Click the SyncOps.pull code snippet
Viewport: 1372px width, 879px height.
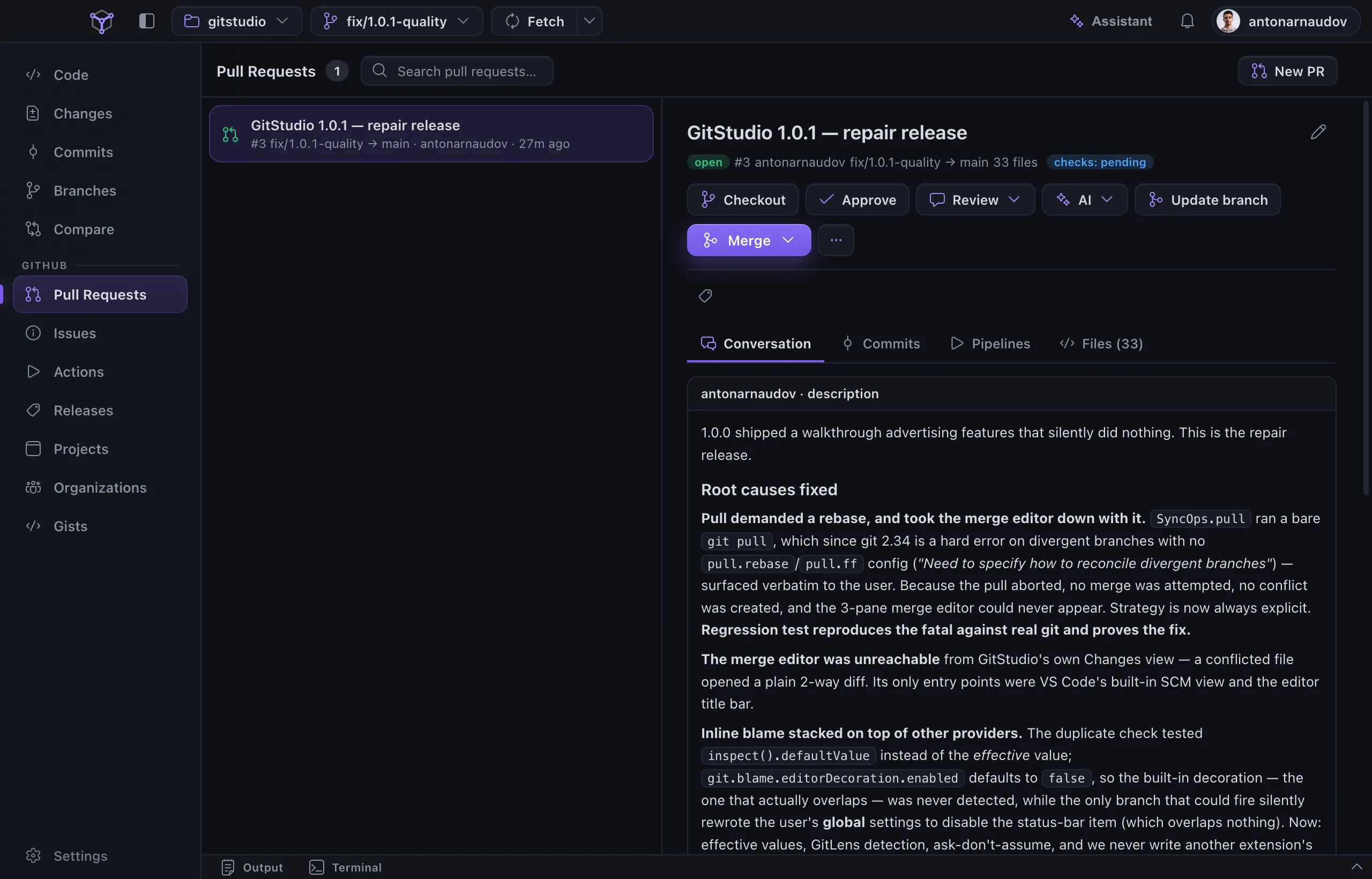point(1200,518)
